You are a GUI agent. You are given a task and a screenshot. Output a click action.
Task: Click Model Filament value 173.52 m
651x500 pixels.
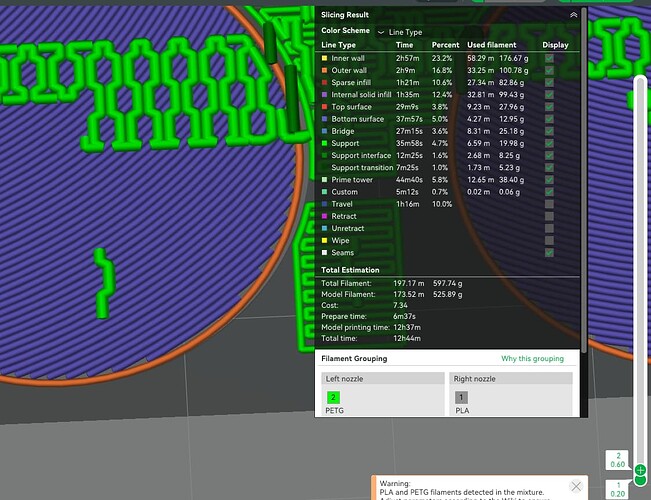[x=409, y=294]
